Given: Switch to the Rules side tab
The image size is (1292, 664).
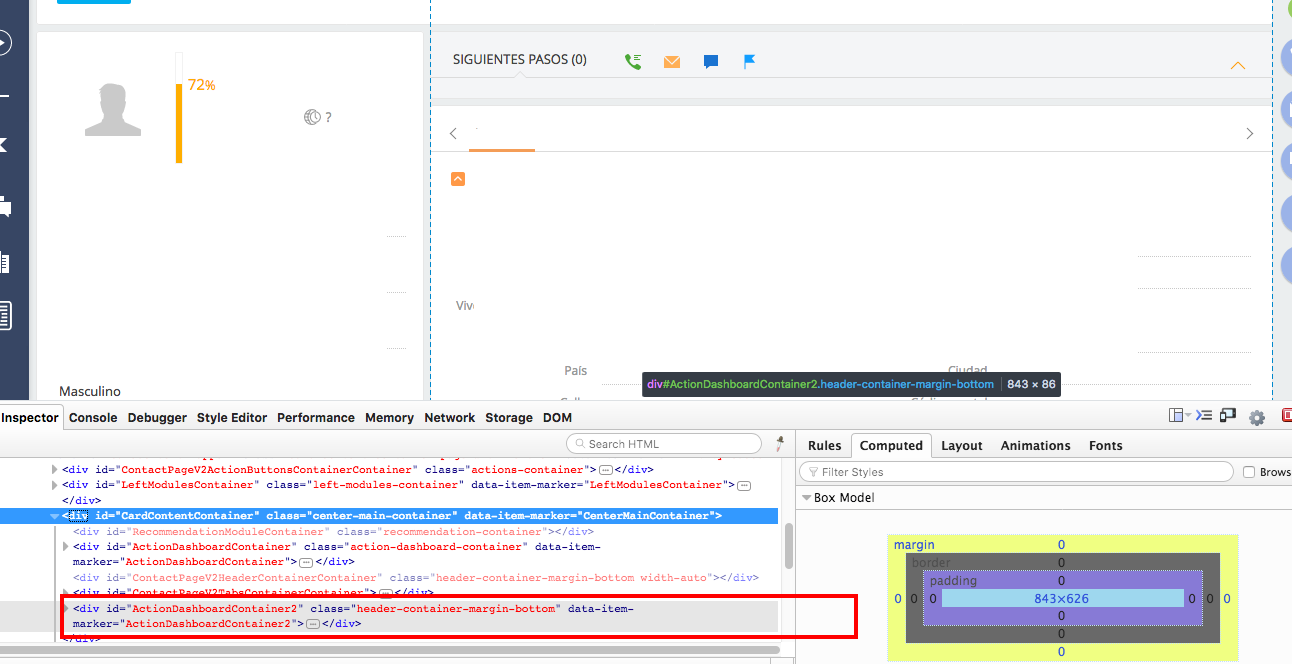Looking at the screenshot, I should (825, 445).
